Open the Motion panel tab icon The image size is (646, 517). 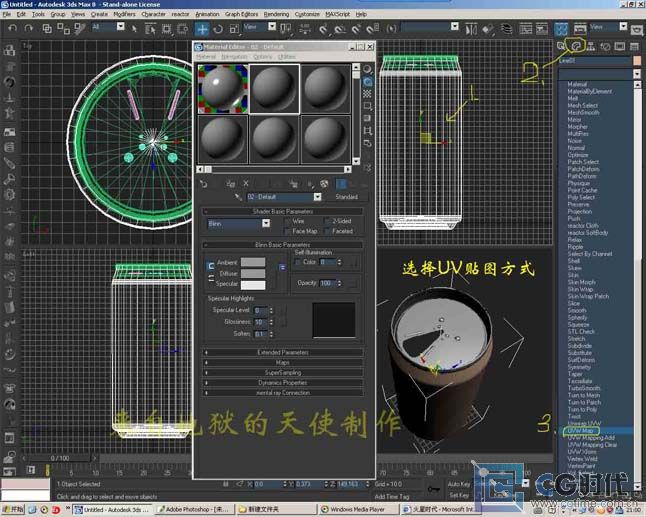click(605, 46)
